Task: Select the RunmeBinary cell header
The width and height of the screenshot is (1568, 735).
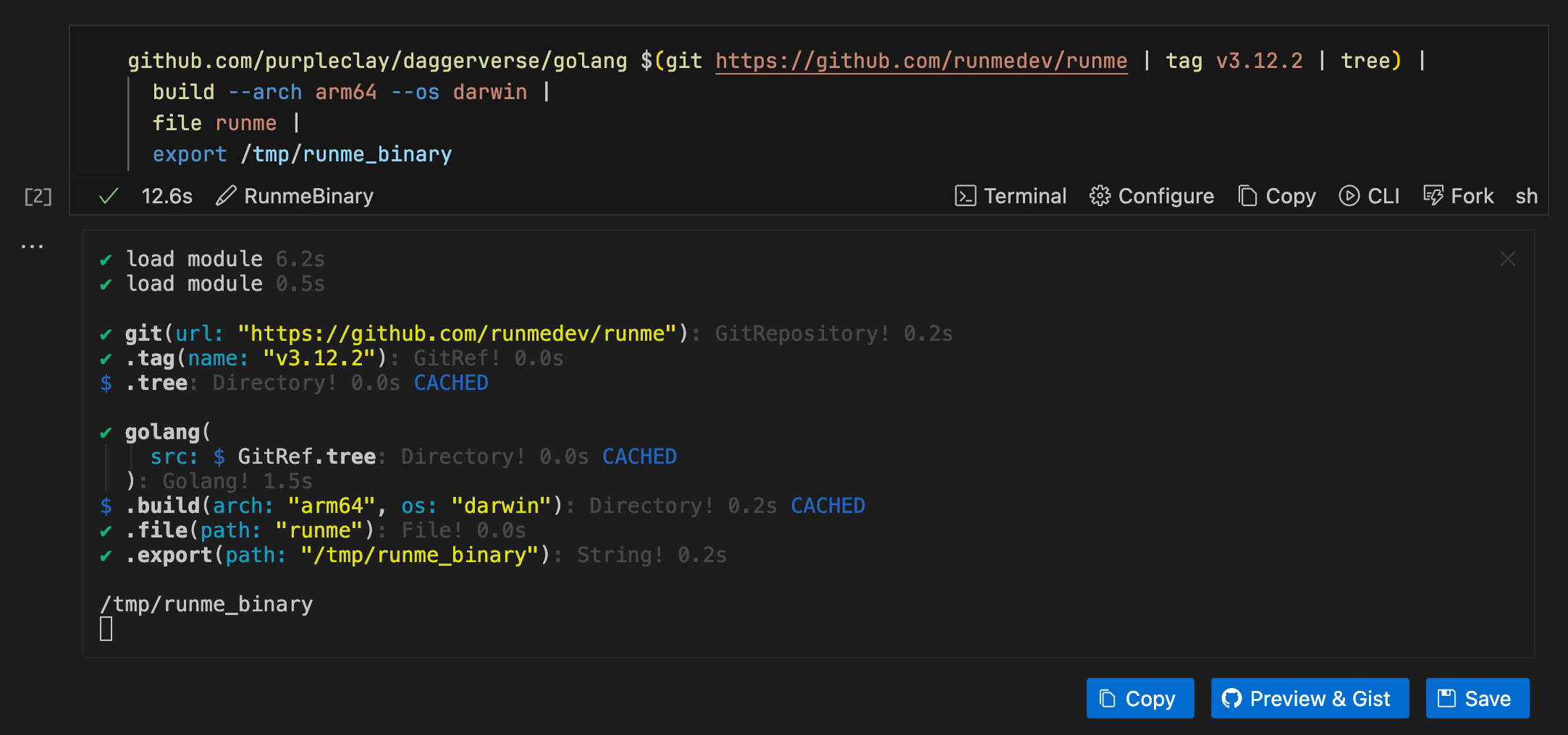Action: (308, 196)
